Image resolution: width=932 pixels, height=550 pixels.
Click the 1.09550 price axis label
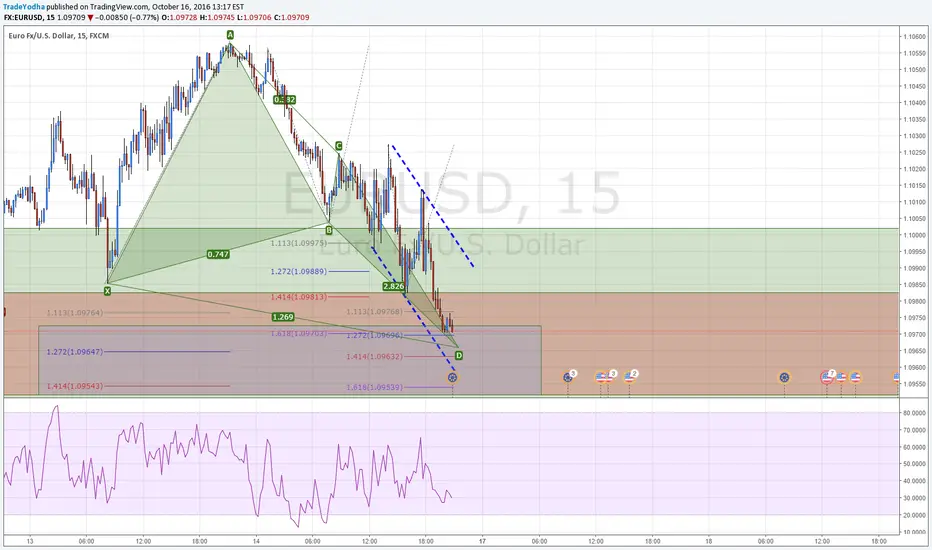click(x=914, y=384)
